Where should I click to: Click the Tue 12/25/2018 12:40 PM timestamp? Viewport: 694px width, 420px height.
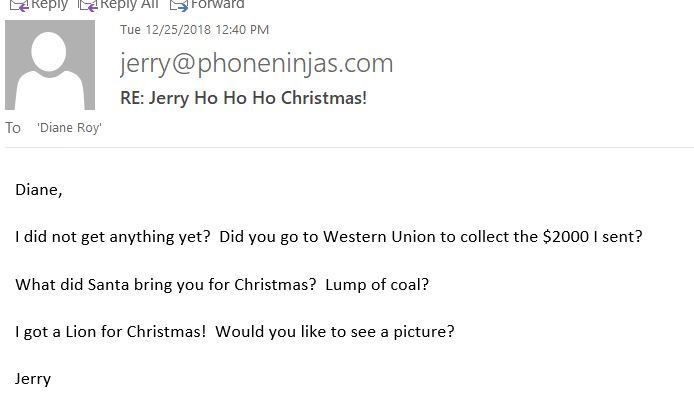tap(194, 30)
